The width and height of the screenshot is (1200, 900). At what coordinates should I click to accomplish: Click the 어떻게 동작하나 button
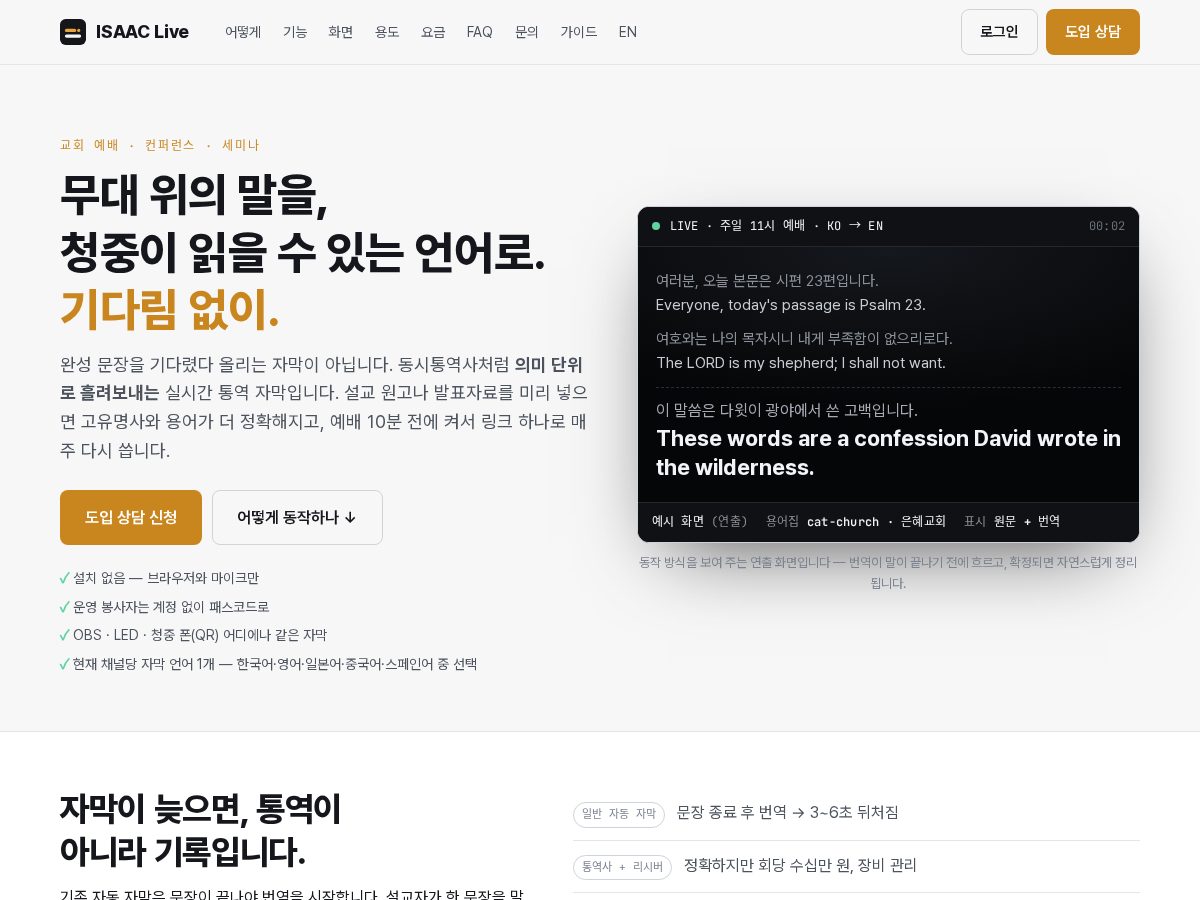[297, 517]
